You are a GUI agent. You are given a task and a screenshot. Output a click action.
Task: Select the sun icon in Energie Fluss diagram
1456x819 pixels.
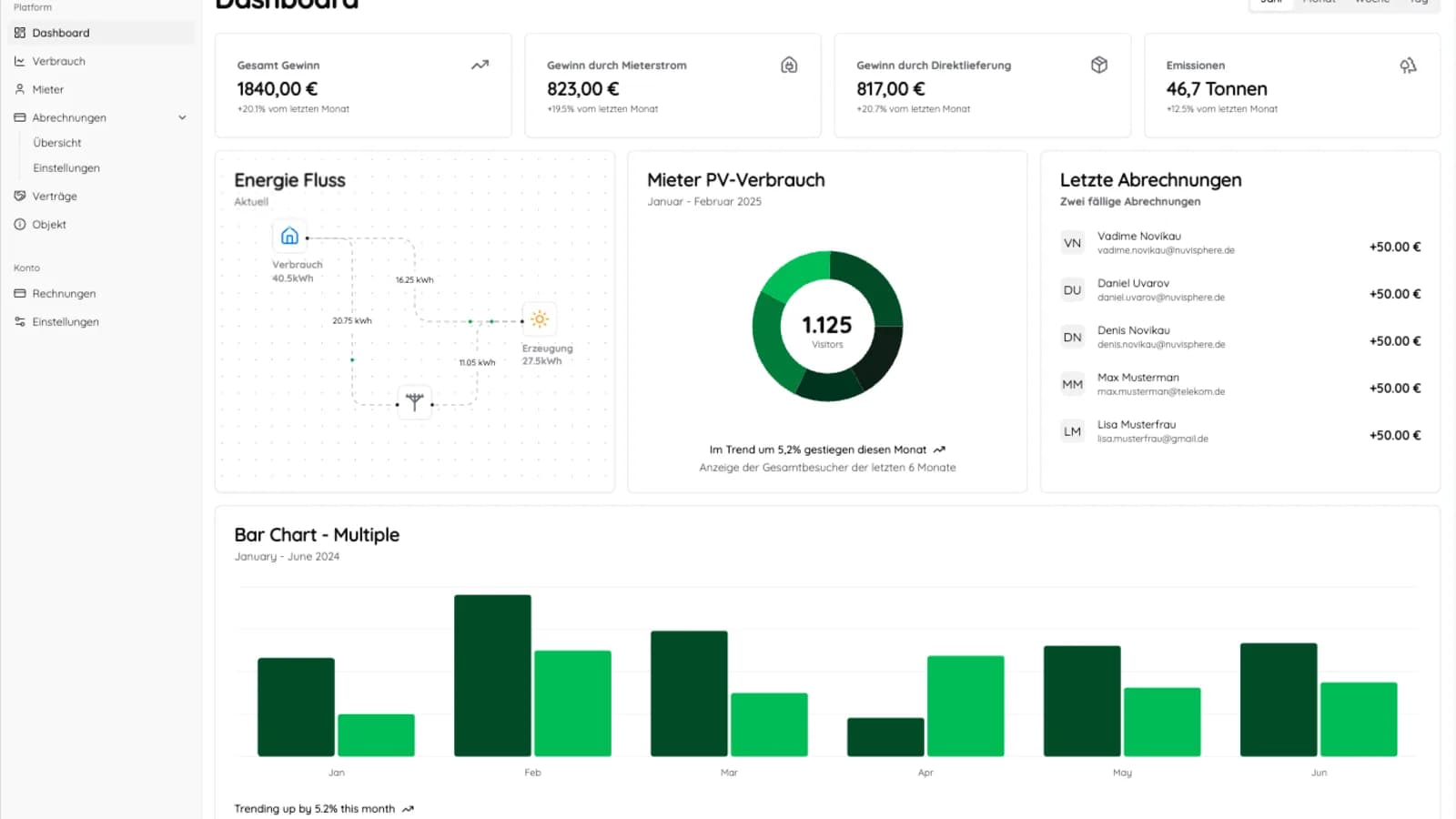pos(539,319)
